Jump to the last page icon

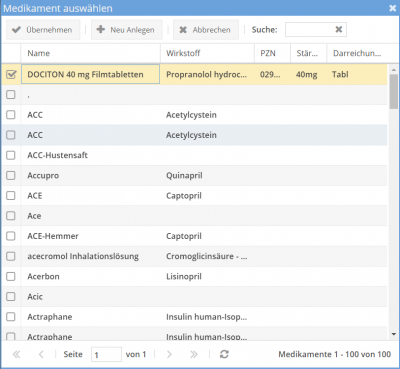194,354
